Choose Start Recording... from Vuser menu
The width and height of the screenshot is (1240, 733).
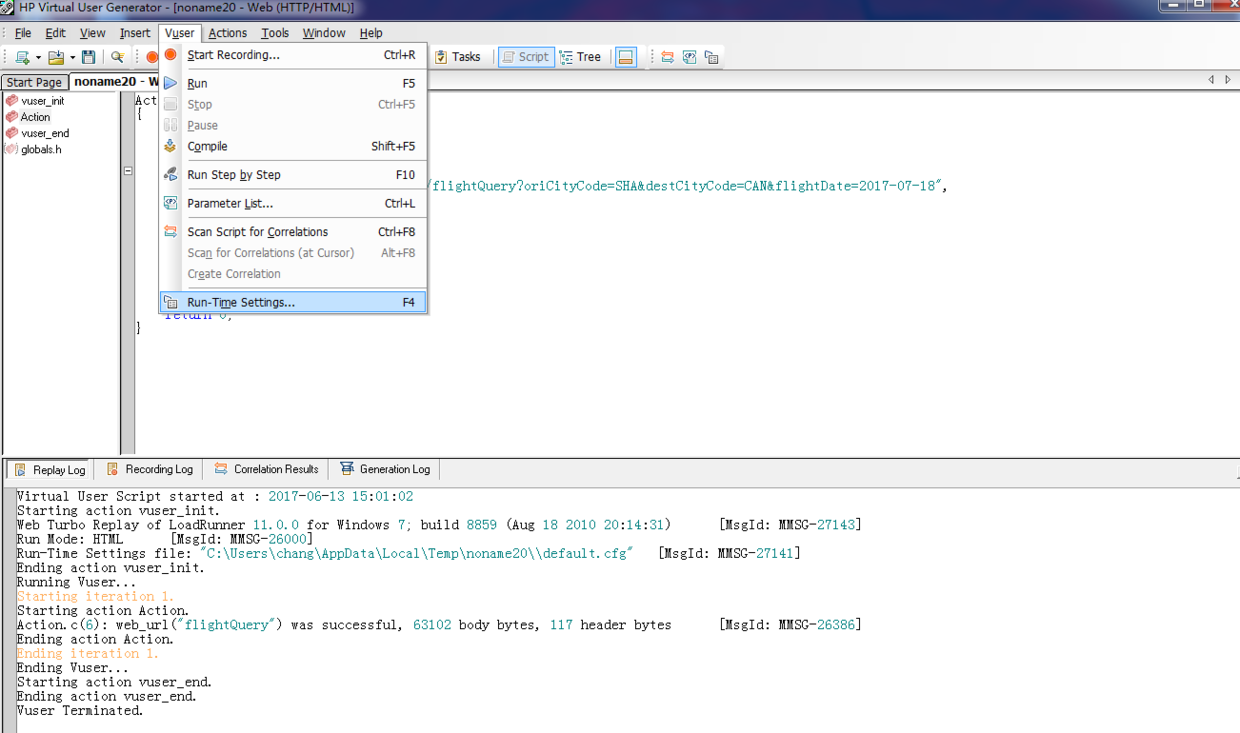click(293, 55)
